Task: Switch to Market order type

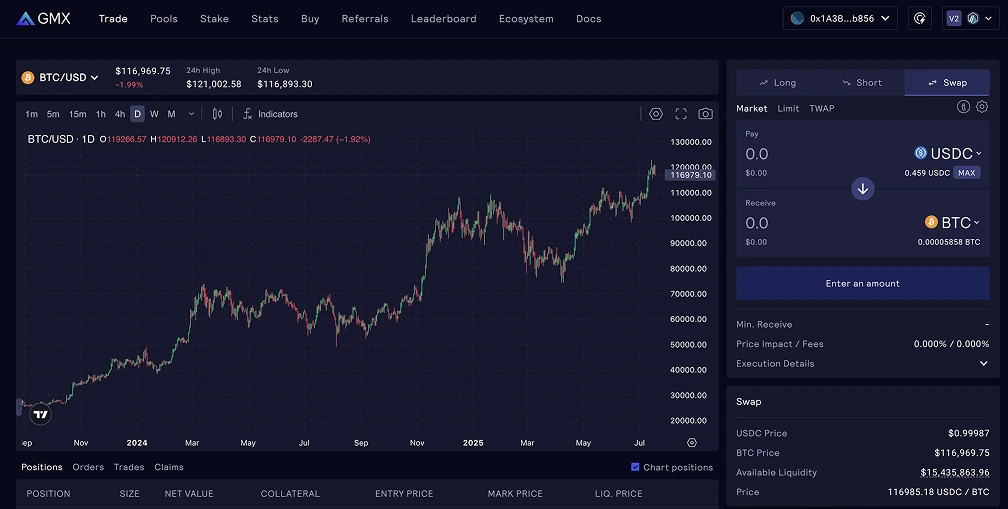Action: click(752, 109)
